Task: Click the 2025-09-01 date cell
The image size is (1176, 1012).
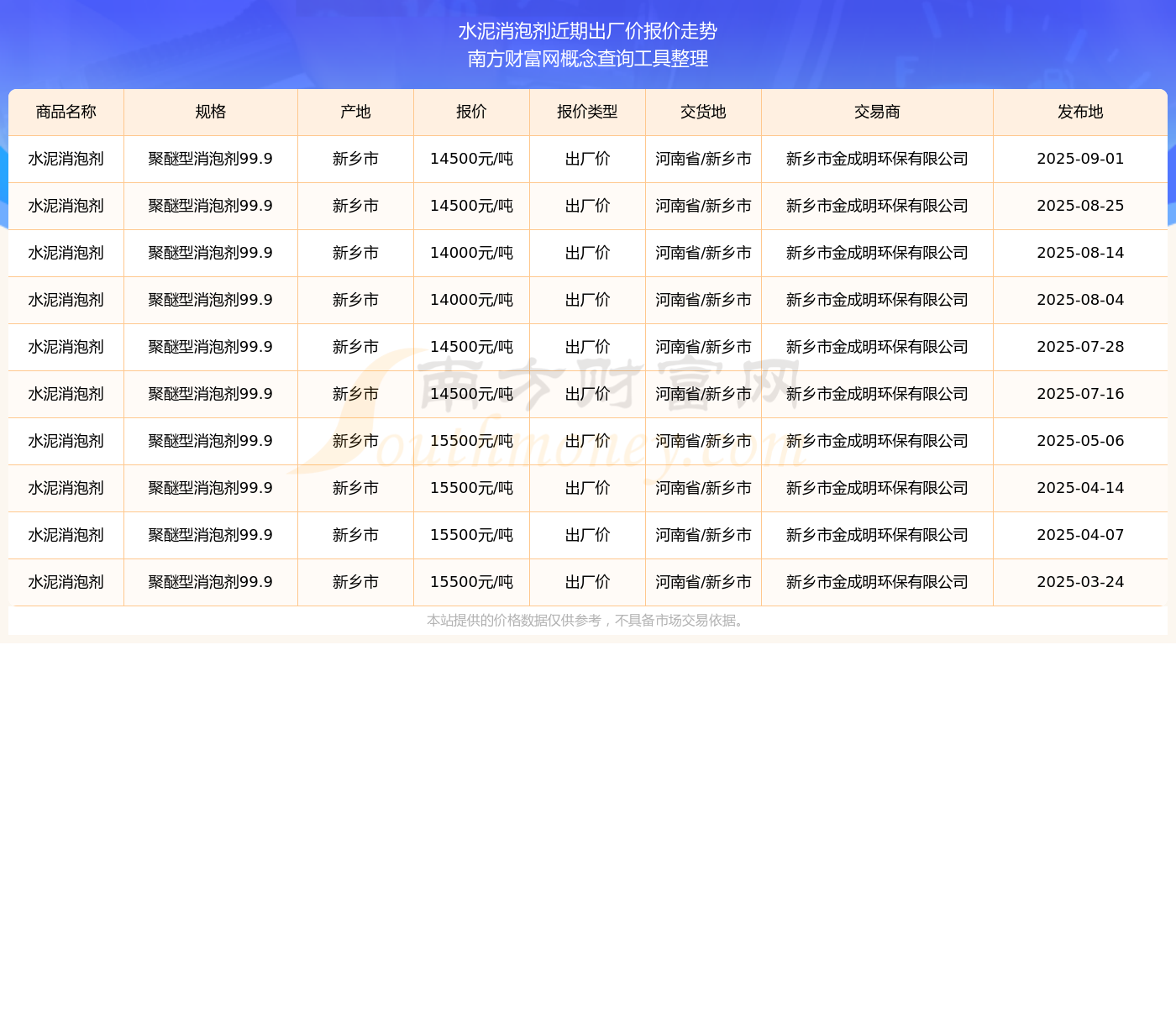Action: click(x=1080, y=159)
